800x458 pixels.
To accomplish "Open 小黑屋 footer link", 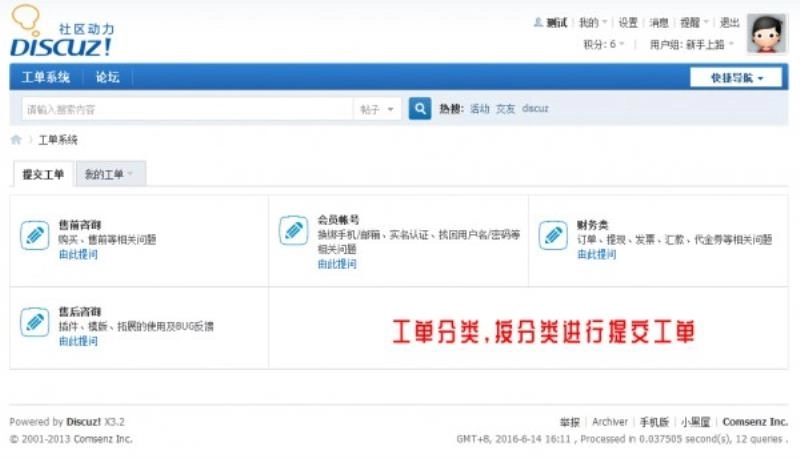I will [695, 422].
